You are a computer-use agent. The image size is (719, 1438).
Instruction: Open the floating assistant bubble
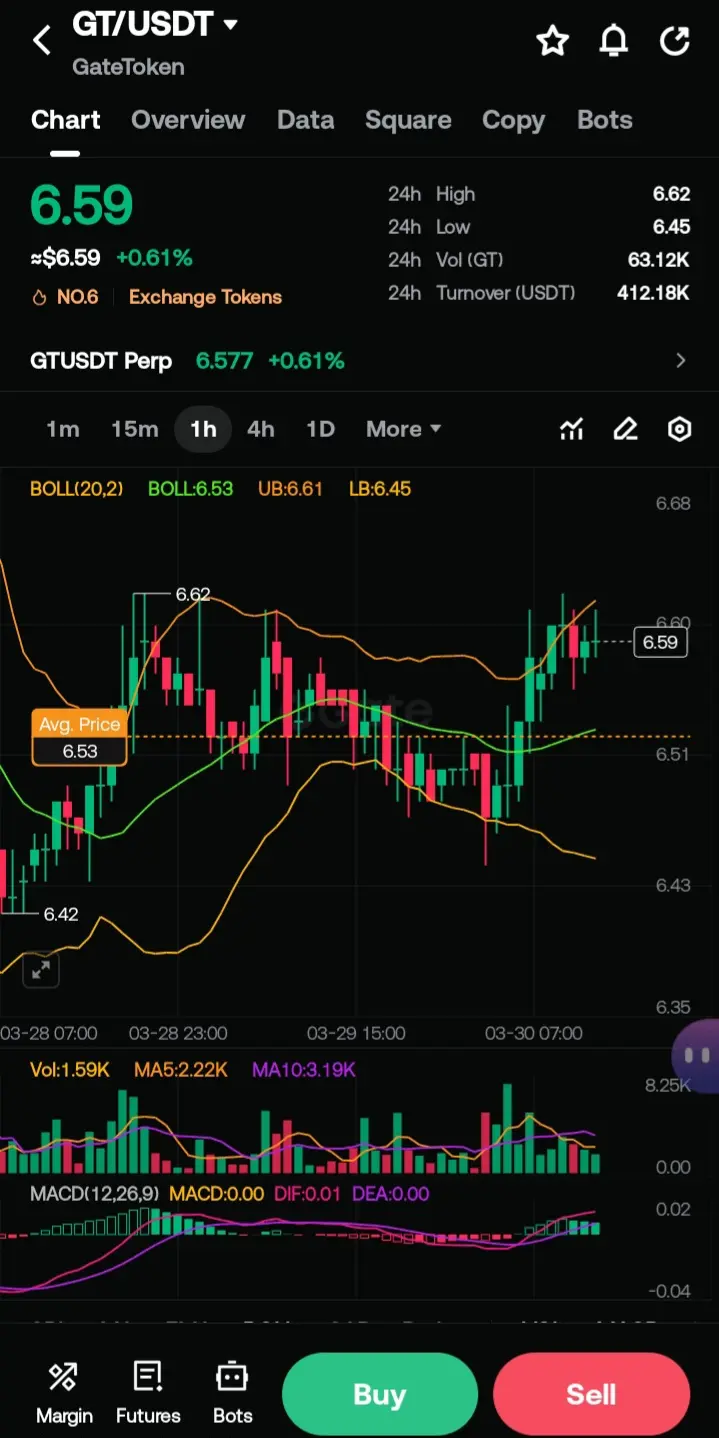pyautogui.click(x=697, y=1055)
